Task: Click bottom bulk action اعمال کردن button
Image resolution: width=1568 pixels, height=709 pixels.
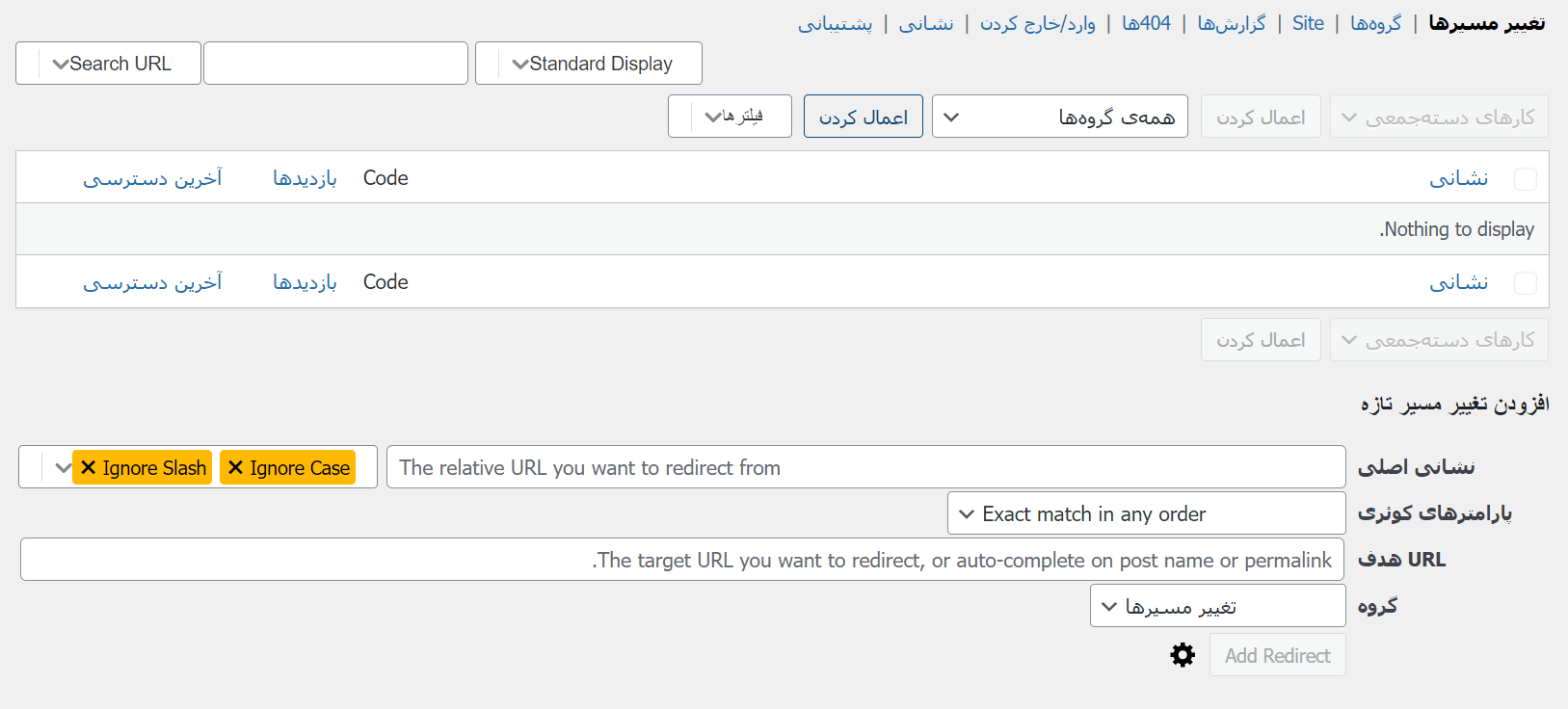Action: pos(1261,340)
